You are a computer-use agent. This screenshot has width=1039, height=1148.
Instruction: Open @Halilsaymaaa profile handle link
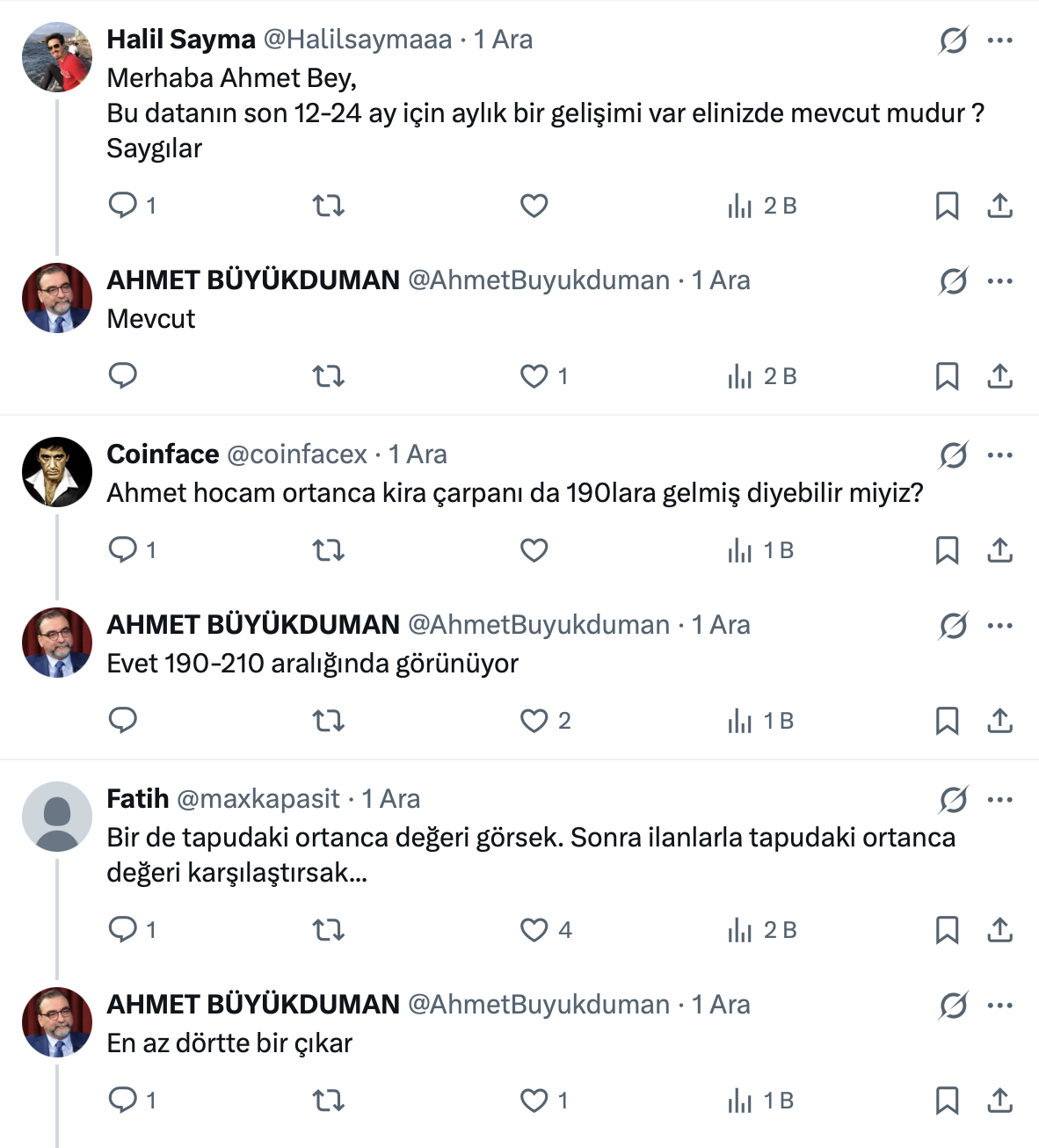point(358,40)
